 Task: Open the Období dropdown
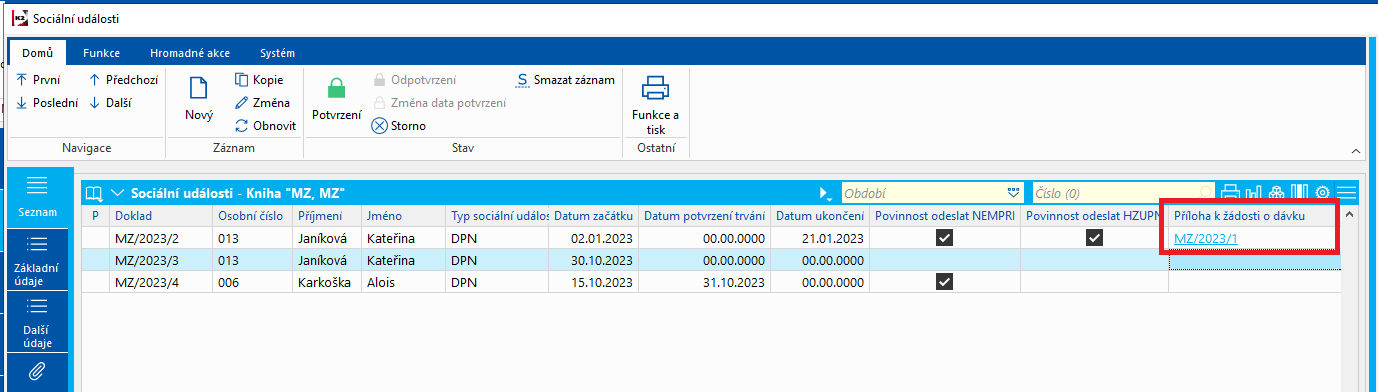coord(1012,192)
